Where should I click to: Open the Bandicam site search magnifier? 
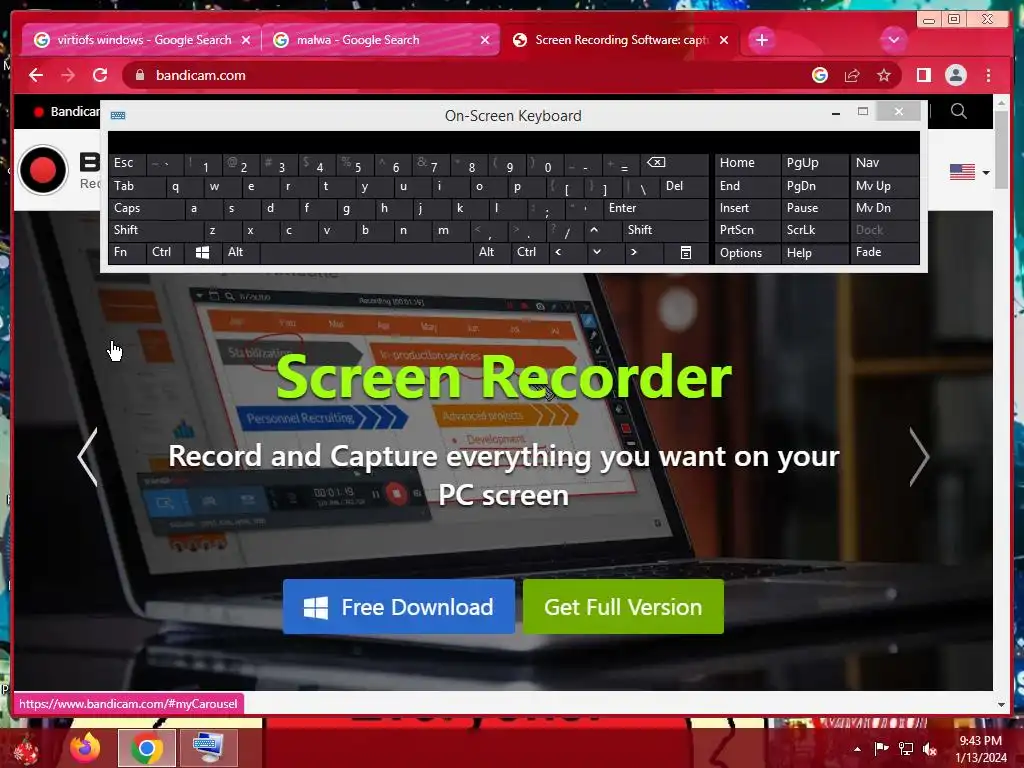(958, 111)
